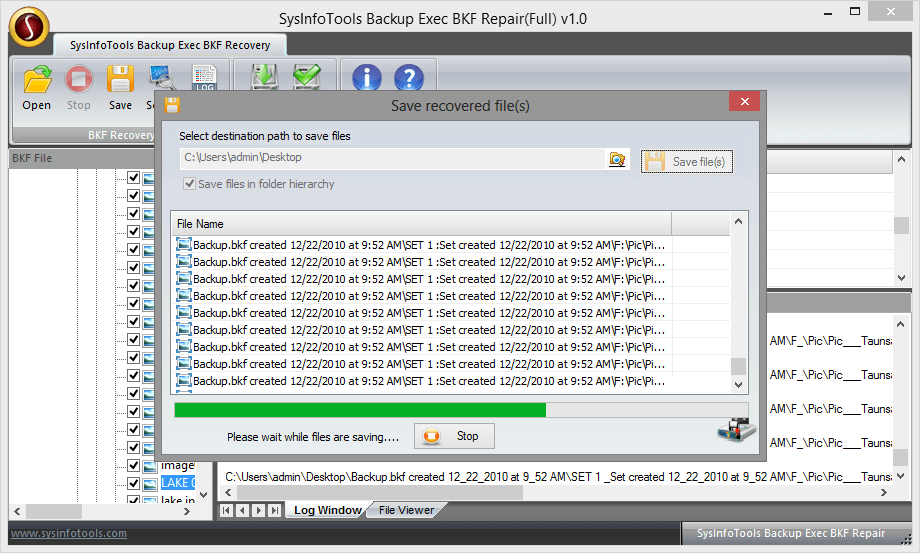Click down arrow of the dialog file list scrollbar
This screenshot has width=920, height=553.
click(739, 385)
